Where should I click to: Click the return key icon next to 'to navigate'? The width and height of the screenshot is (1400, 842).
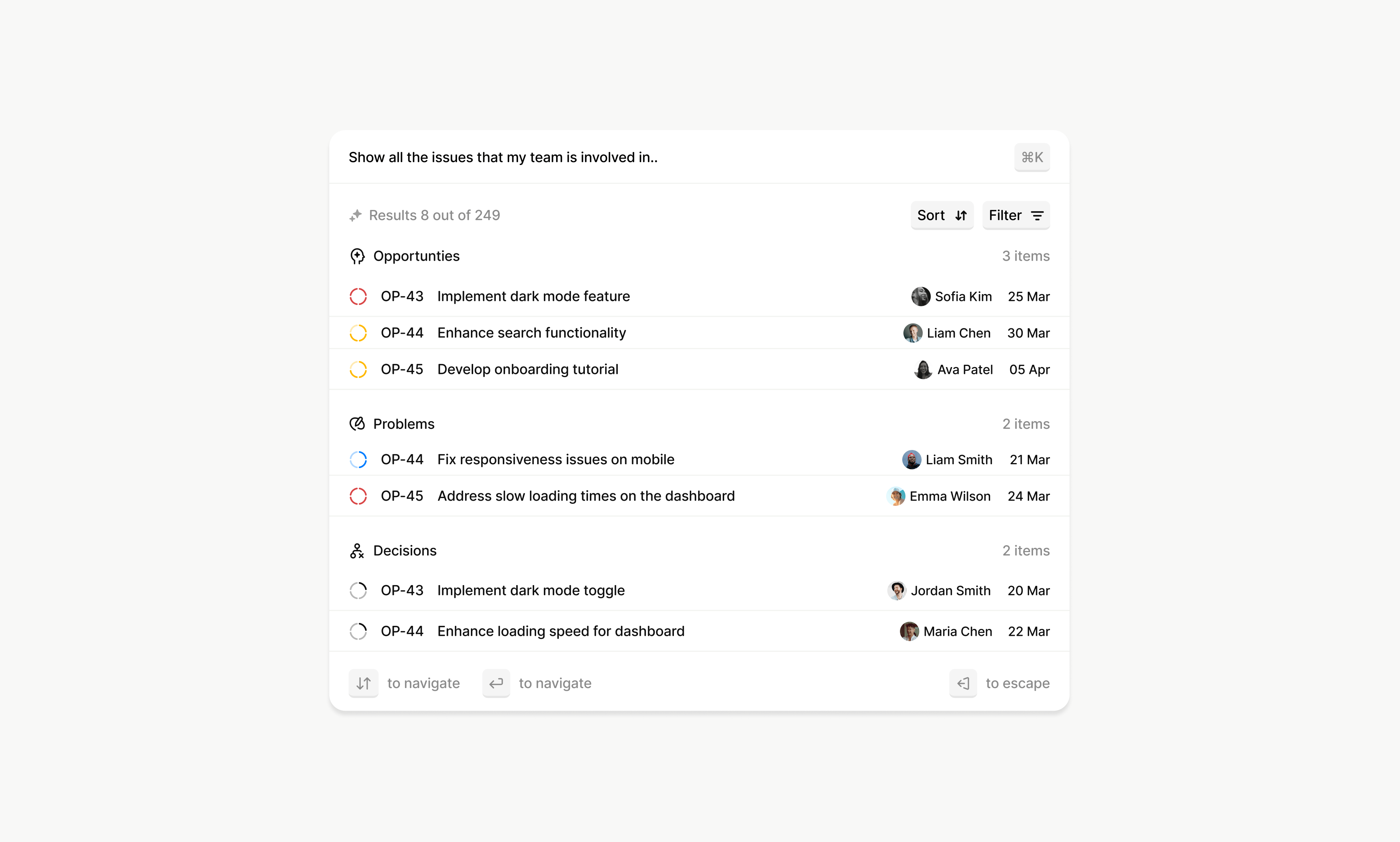(x=496, y=683)
